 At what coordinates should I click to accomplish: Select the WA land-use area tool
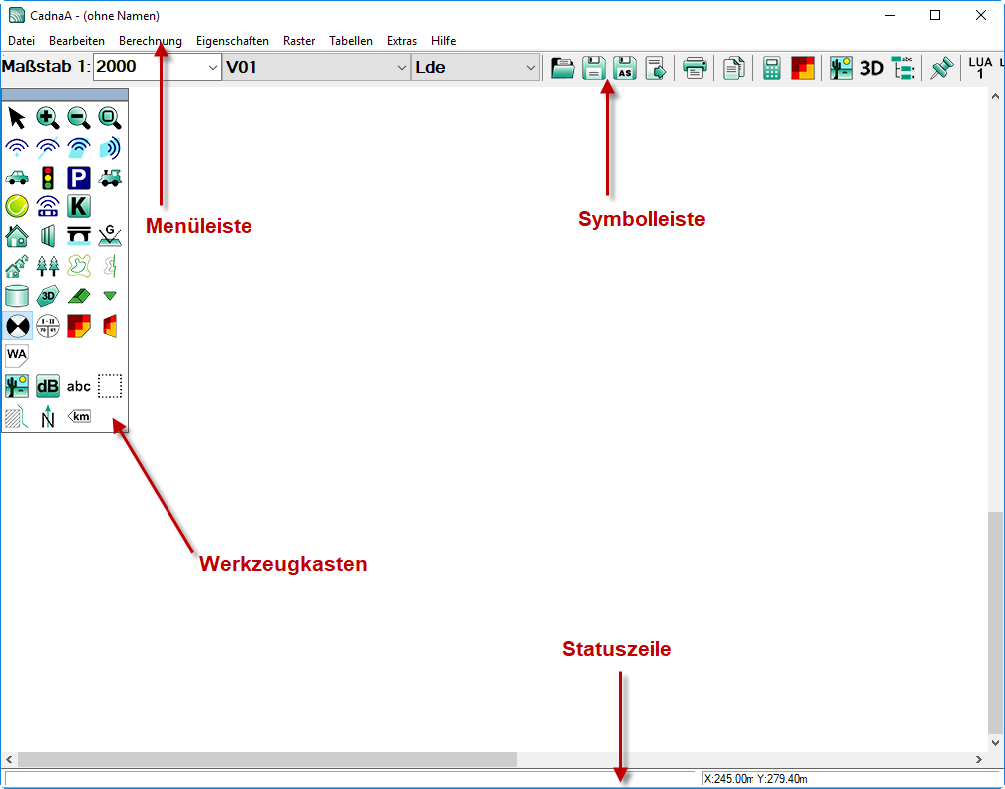click(17, 356)
